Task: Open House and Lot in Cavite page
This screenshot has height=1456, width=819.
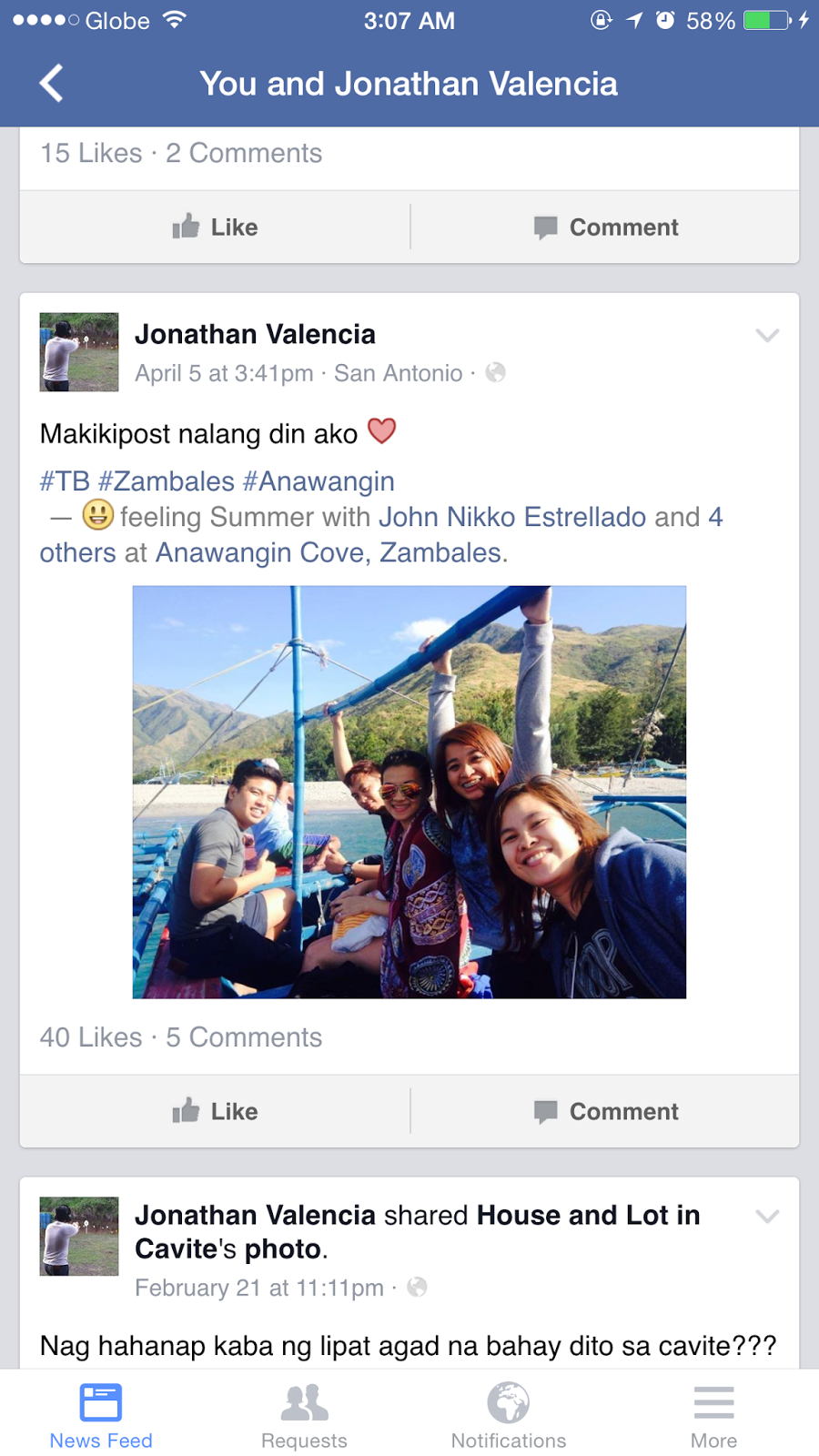Action: tap(418, 1232)
